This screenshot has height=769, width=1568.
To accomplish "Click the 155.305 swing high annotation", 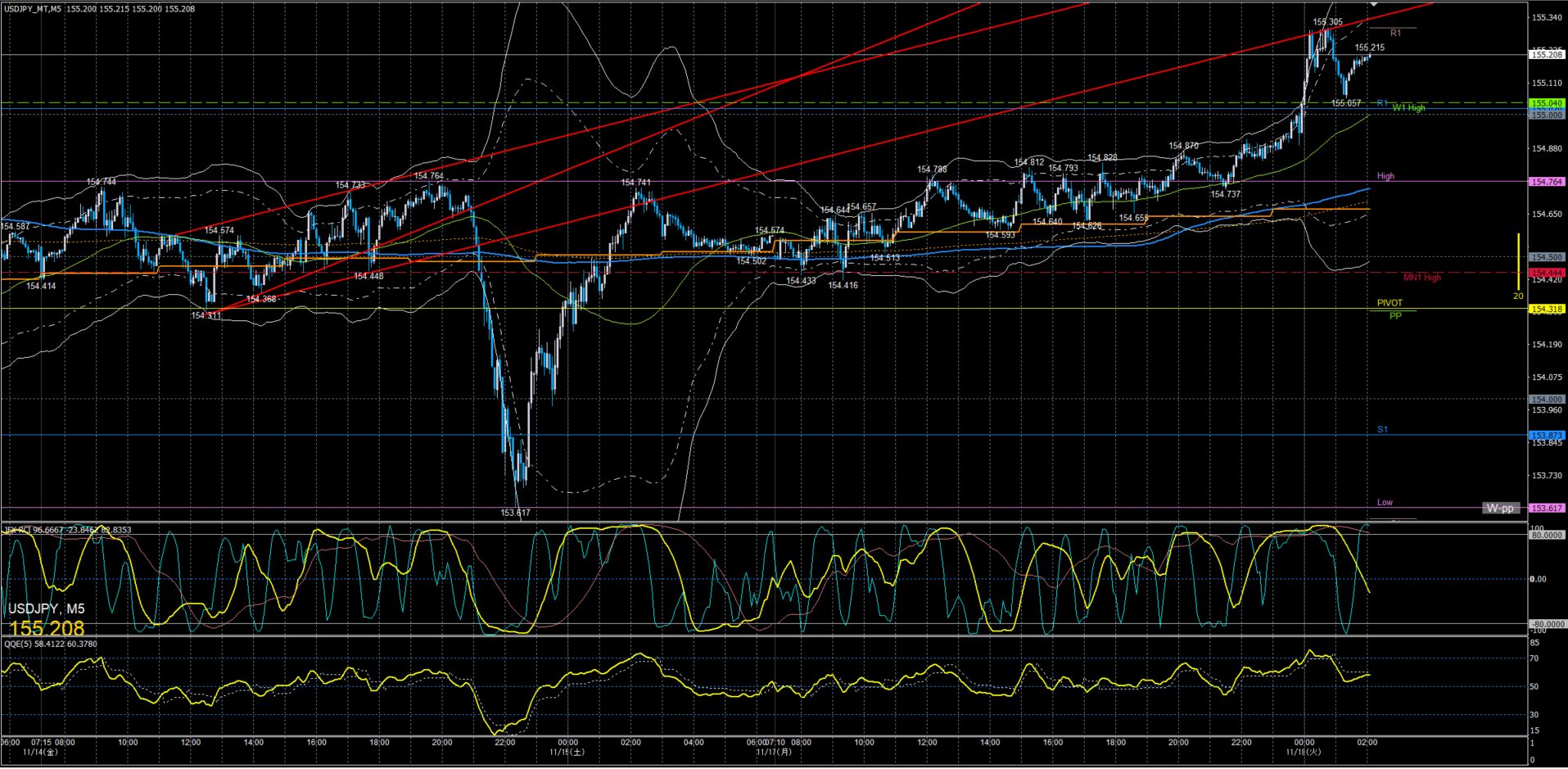I will (x=1327, y=23).
